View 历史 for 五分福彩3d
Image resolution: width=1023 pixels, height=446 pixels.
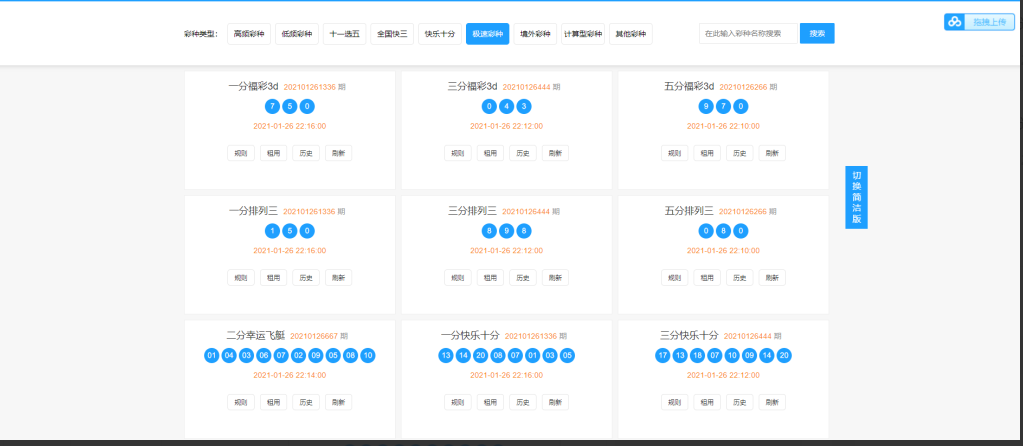click(x=740, y=153)
